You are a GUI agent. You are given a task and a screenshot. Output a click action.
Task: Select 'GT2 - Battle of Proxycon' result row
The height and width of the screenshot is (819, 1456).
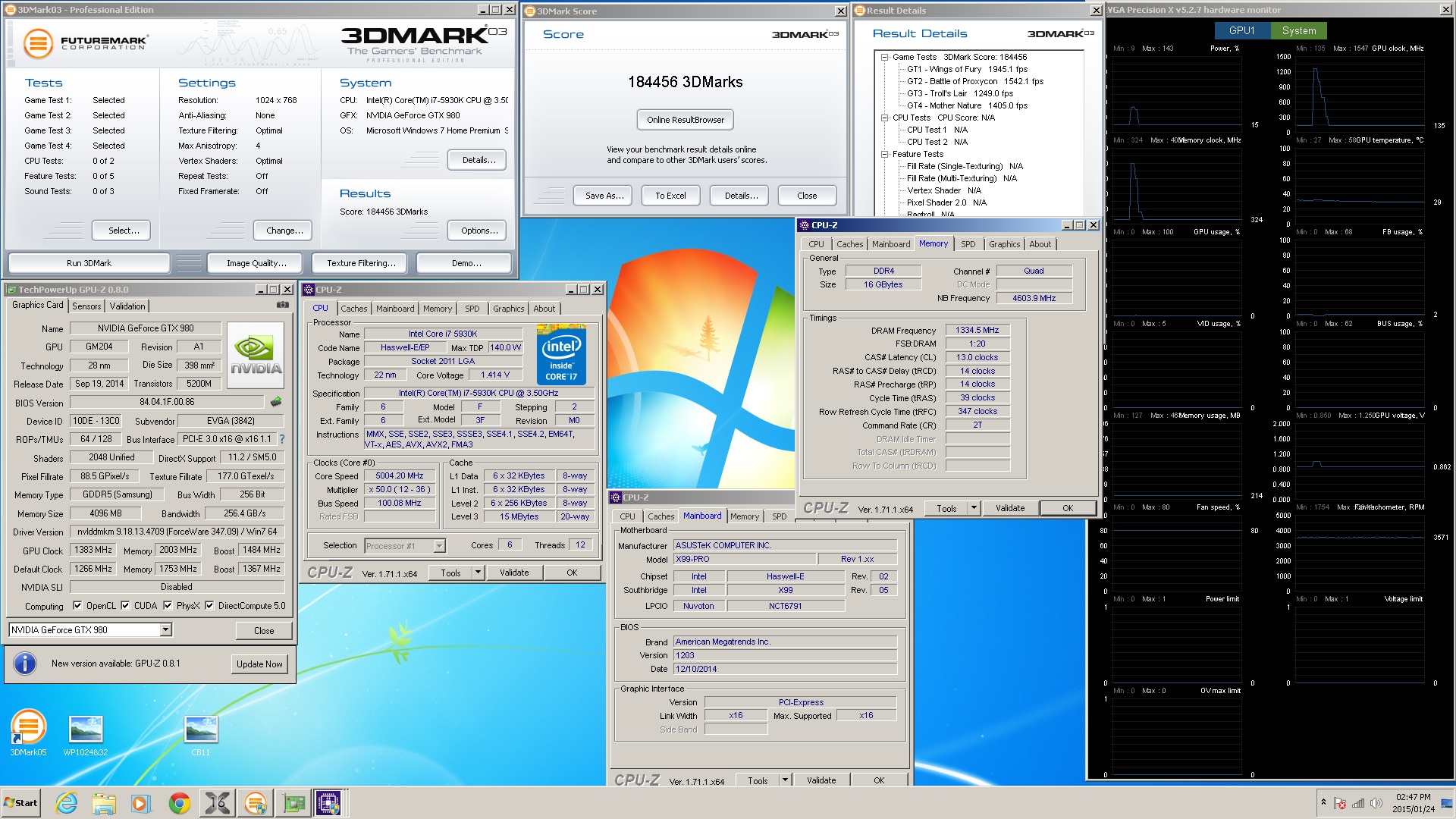point(975,81)
